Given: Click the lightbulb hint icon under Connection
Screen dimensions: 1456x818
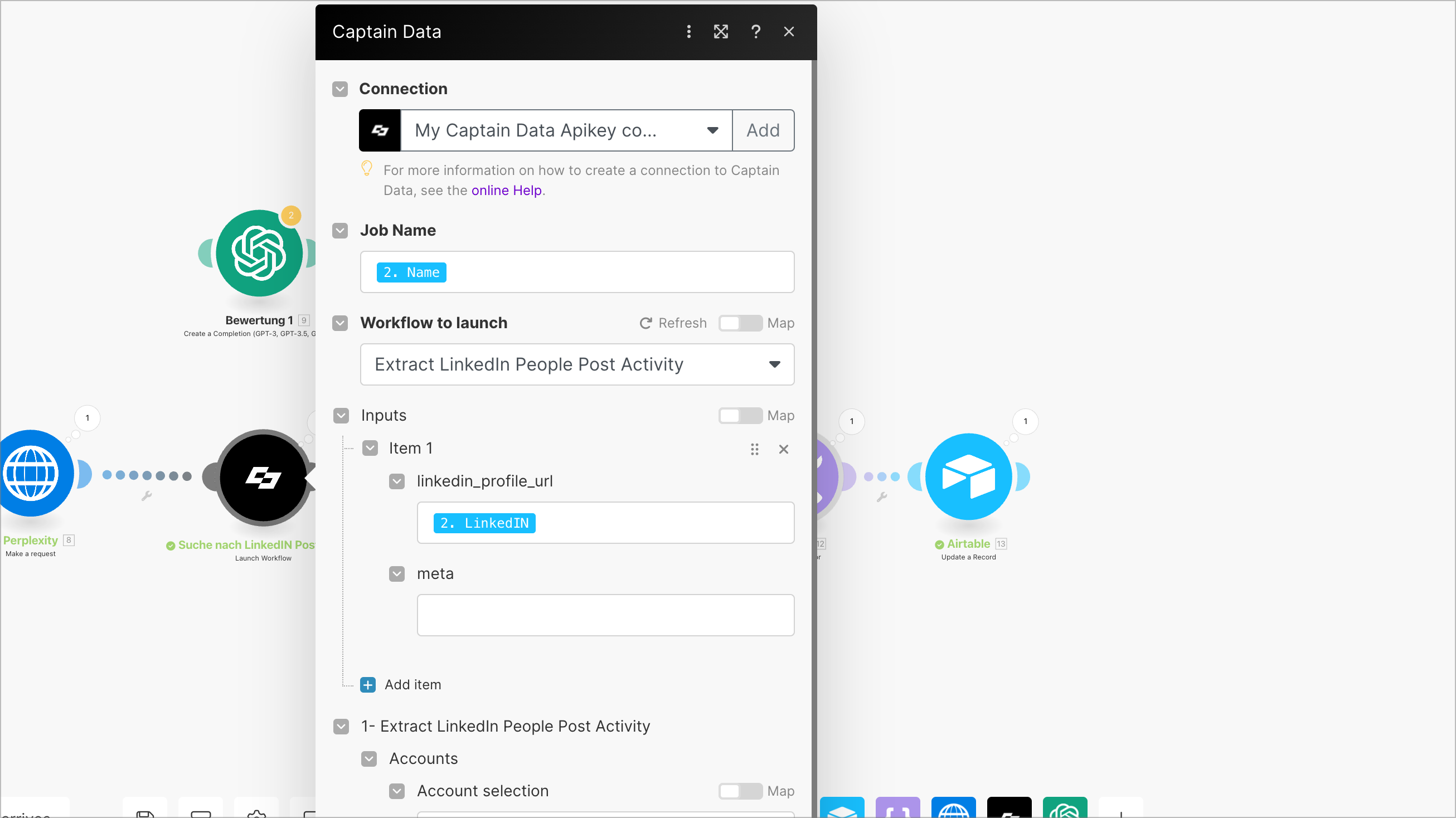Looking at the screenshot, I should point(367,168).
